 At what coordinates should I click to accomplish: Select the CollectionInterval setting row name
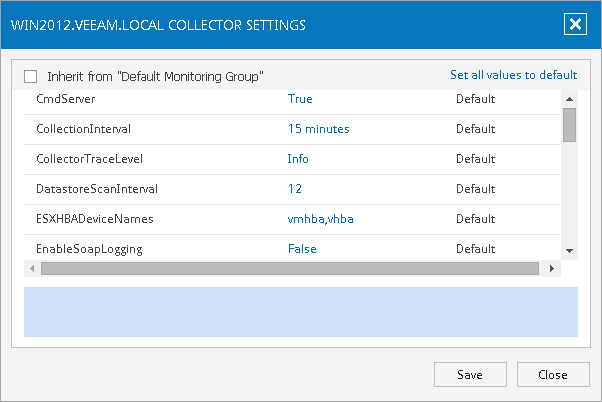click(x=84, y=129)
